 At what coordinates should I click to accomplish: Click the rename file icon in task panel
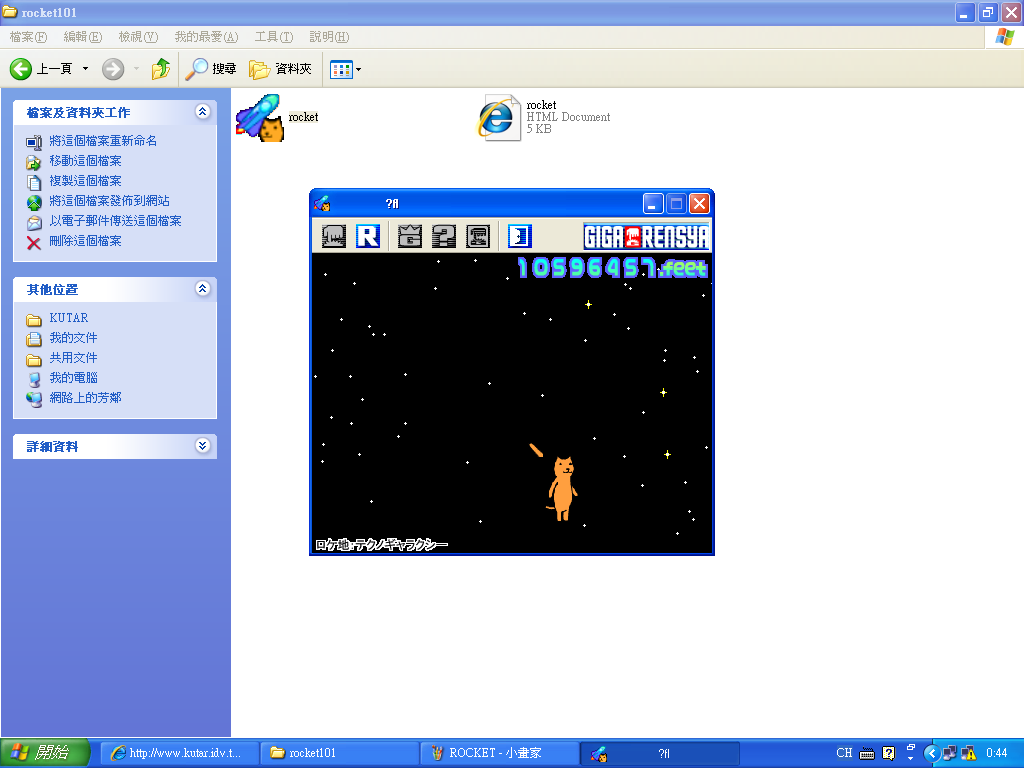34,142
